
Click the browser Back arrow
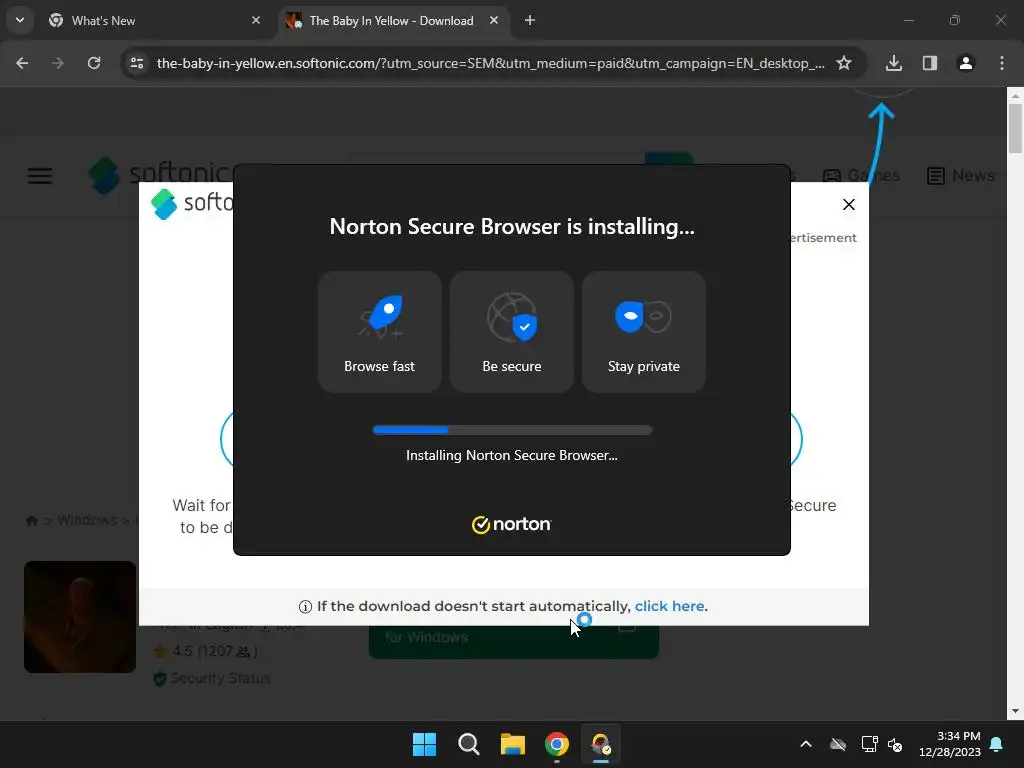tap(22, 63)
